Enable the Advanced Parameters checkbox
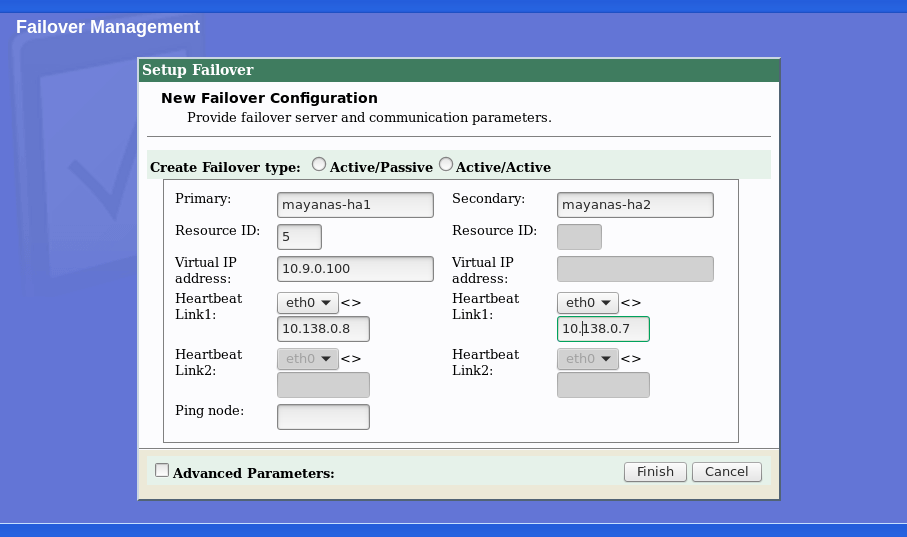The height and width of the screenshot is (537, 907). click(x=162, y=470)
